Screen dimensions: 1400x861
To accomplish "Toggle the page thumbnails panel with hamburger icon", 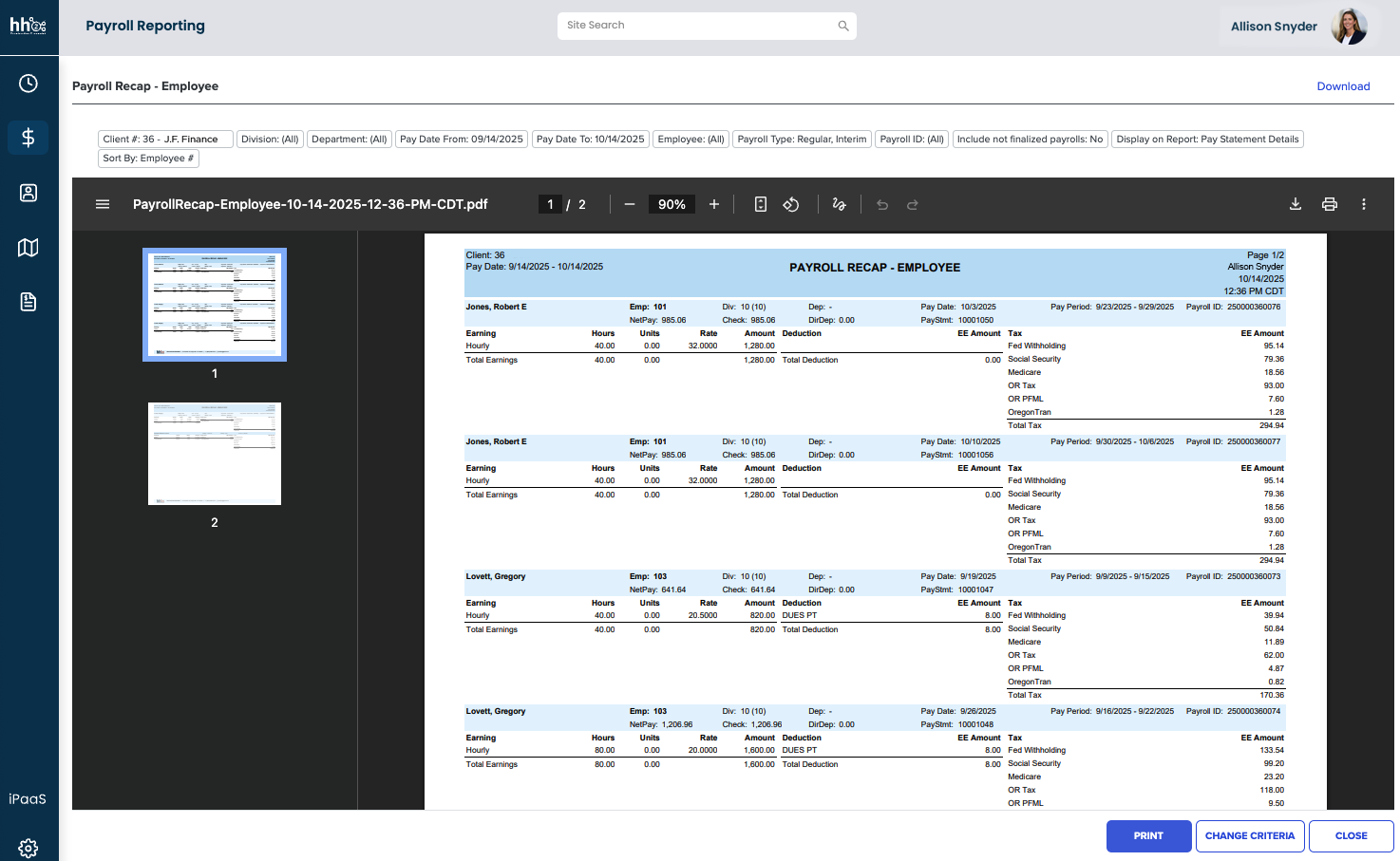I will tap(102, 203).
